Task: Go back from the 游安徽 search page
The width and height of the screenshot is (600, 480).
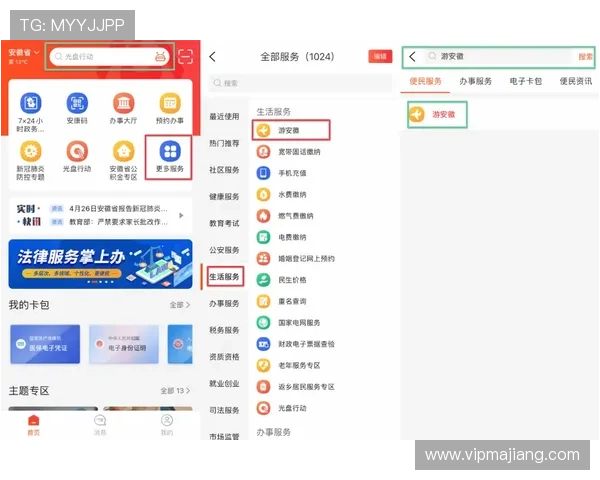Action: pos(412,57)
